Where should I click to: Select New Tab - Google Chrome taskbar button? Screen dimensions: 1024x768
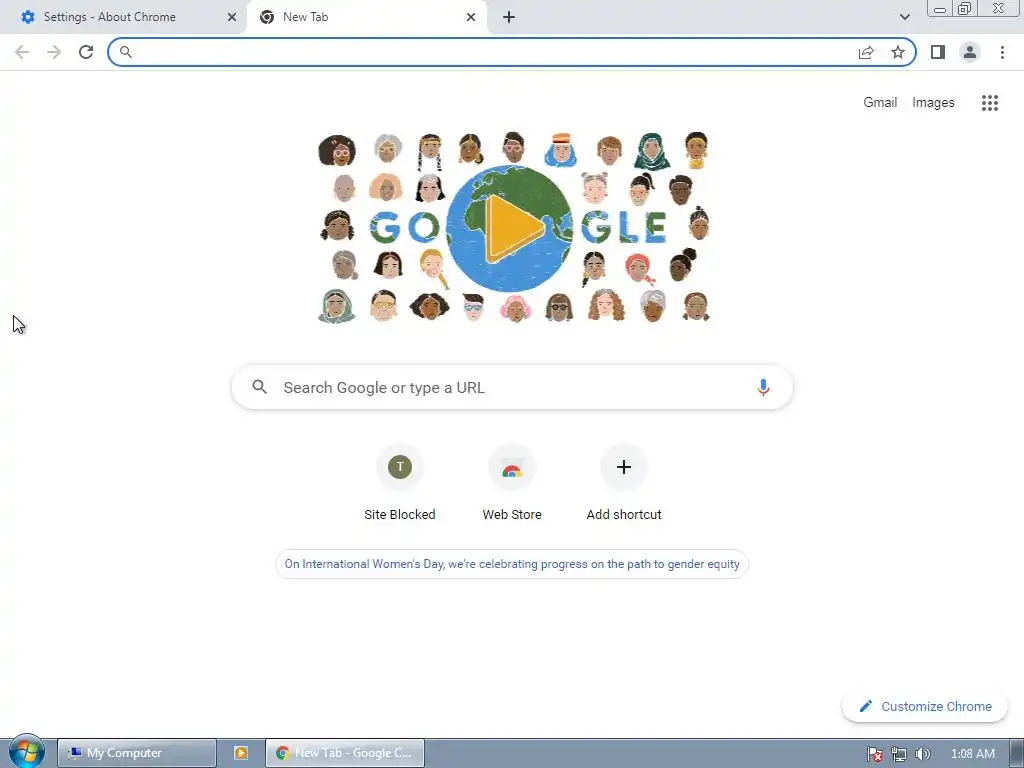point(345,753)
